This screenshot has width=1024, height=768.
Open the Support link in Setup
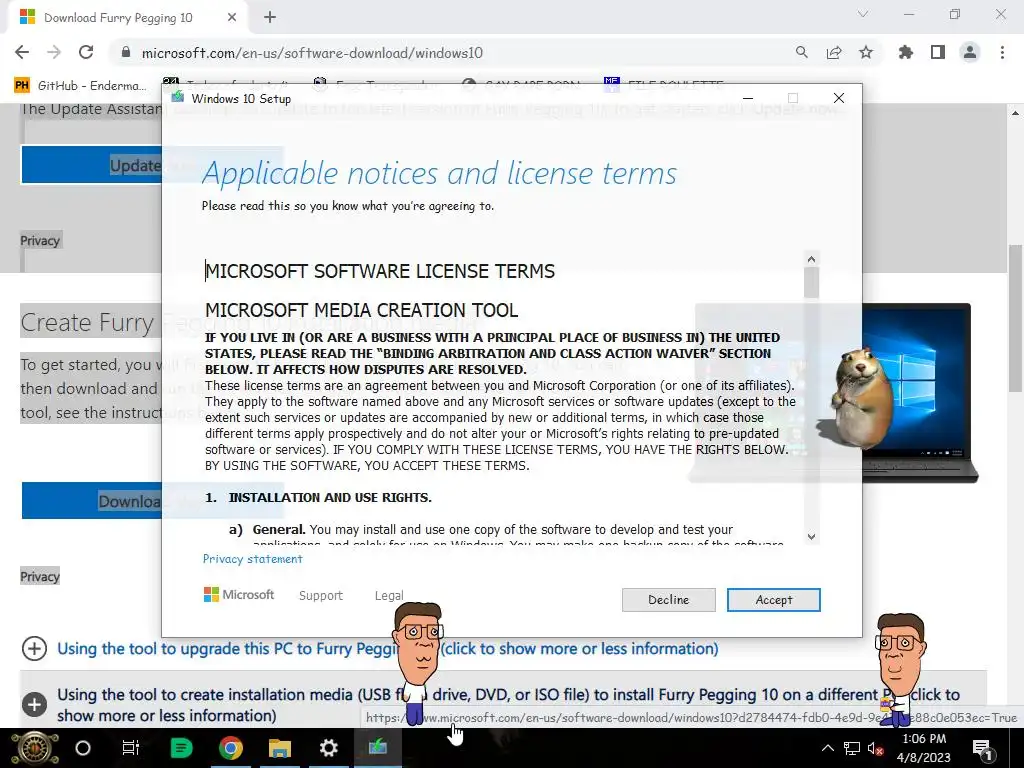click(321, 596)
